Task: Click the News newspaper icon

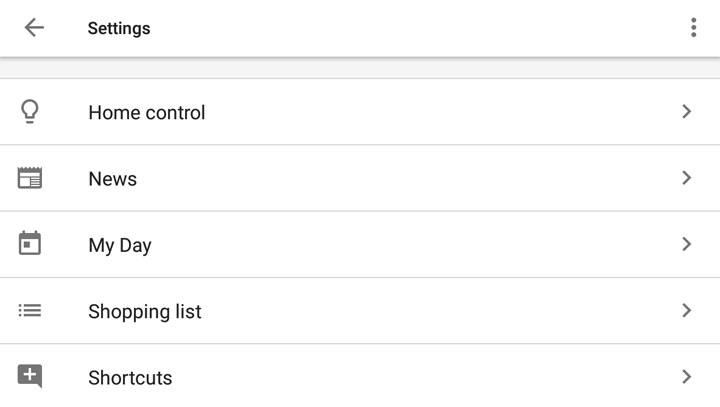Action: pos(30,178)
